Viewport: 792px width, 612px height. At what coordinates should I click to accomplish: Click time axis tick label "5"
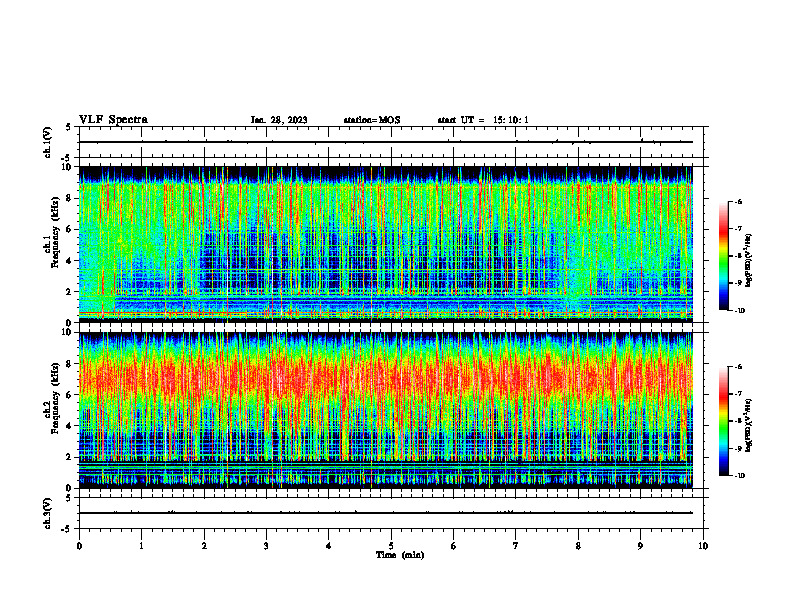(x=391, y=546)
